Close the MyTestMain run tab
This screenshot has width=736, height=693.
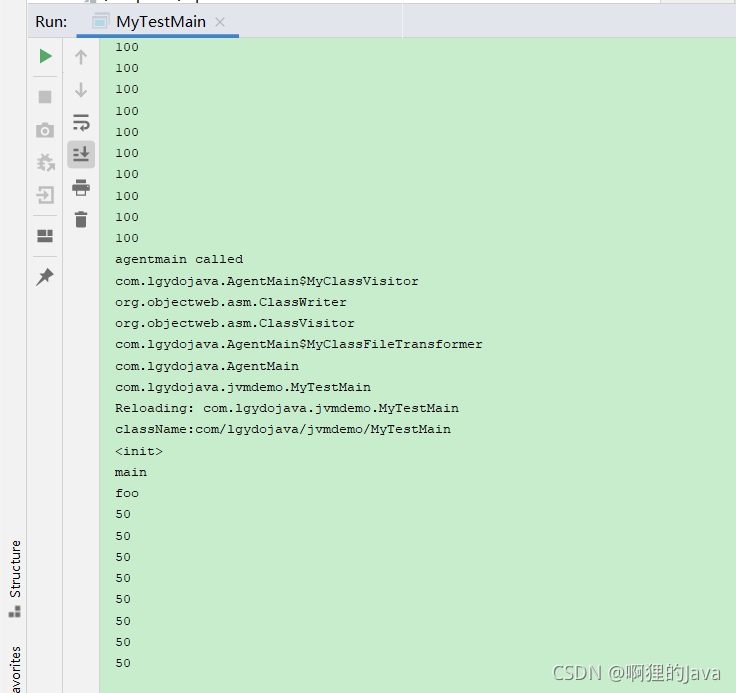click(220, 22)
